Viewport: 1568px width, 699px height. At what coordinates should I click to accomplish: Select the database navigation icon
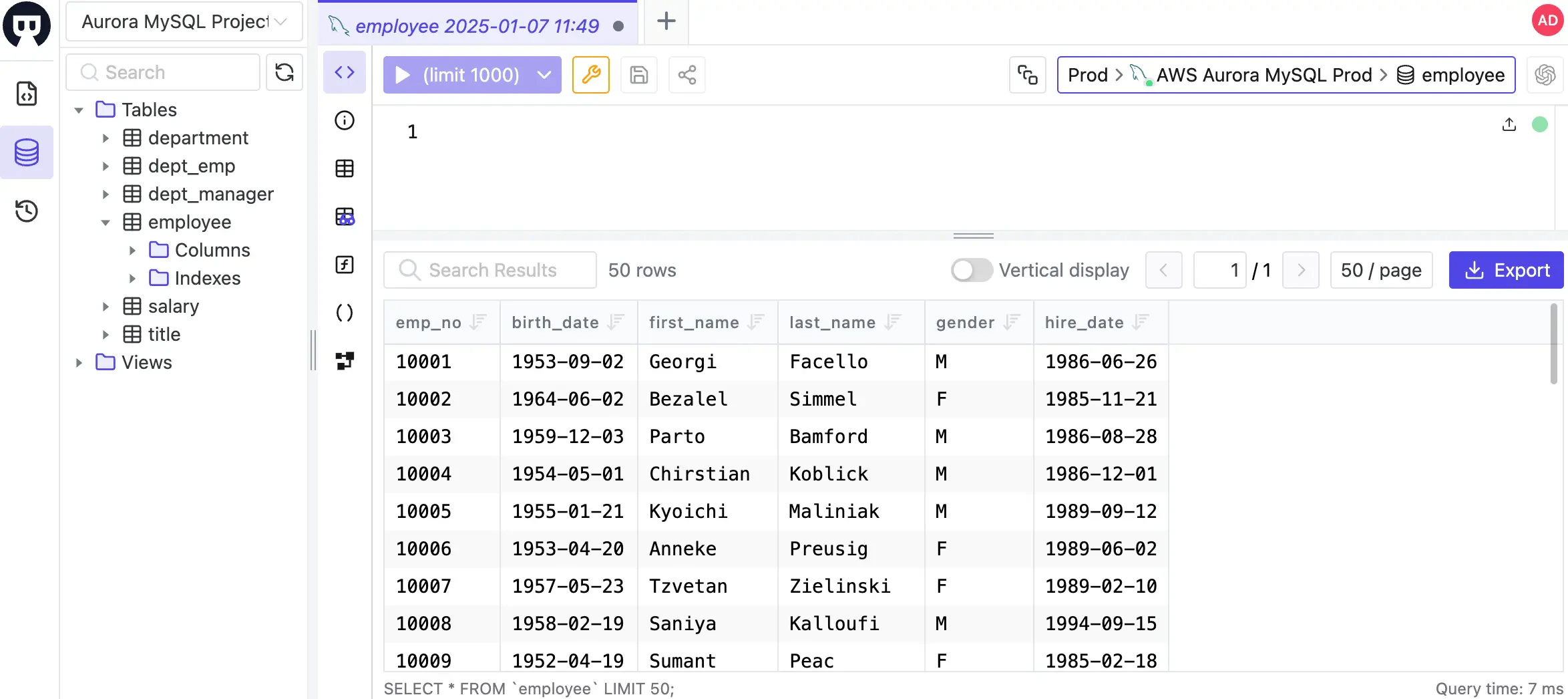[x=27, y=152]
